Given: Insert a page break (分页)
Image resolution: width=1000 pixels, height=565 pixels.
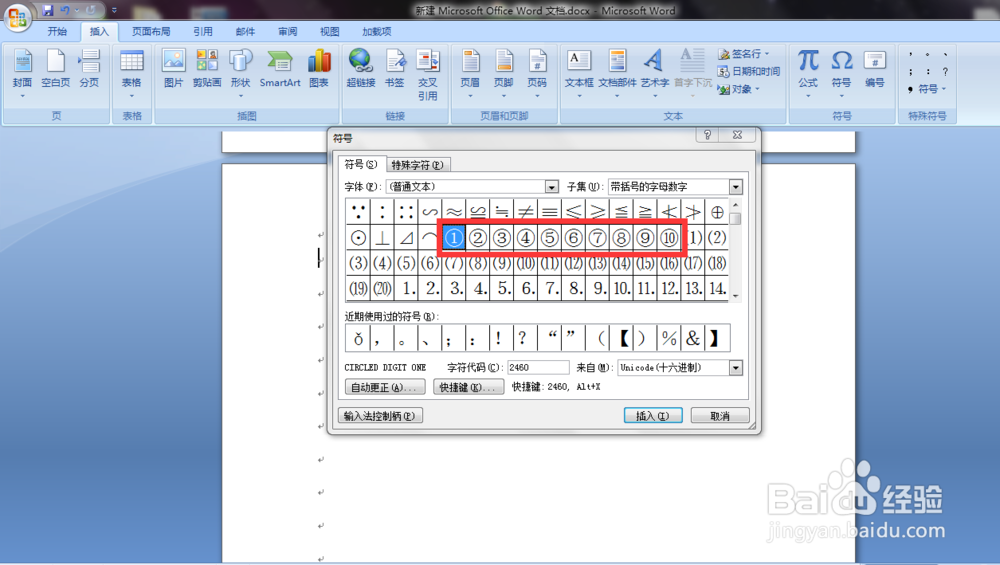Looking at the screenshot, I should coord(89,69).
